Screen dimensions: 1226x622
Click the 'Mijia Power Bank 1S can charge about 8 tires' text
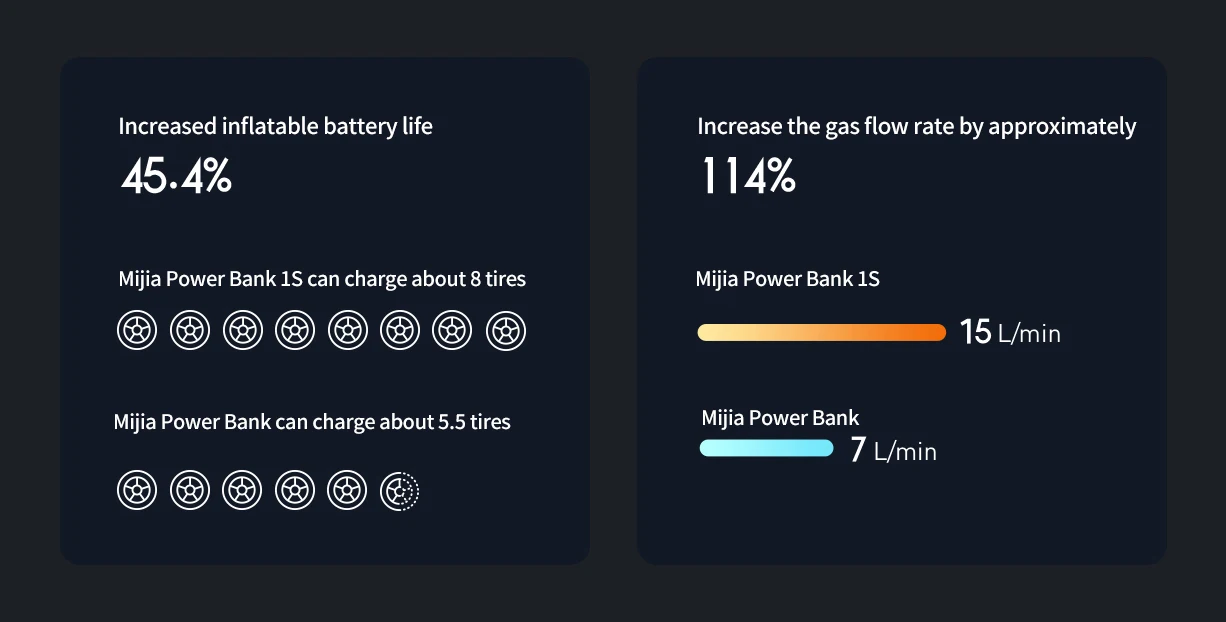(322, 278)
